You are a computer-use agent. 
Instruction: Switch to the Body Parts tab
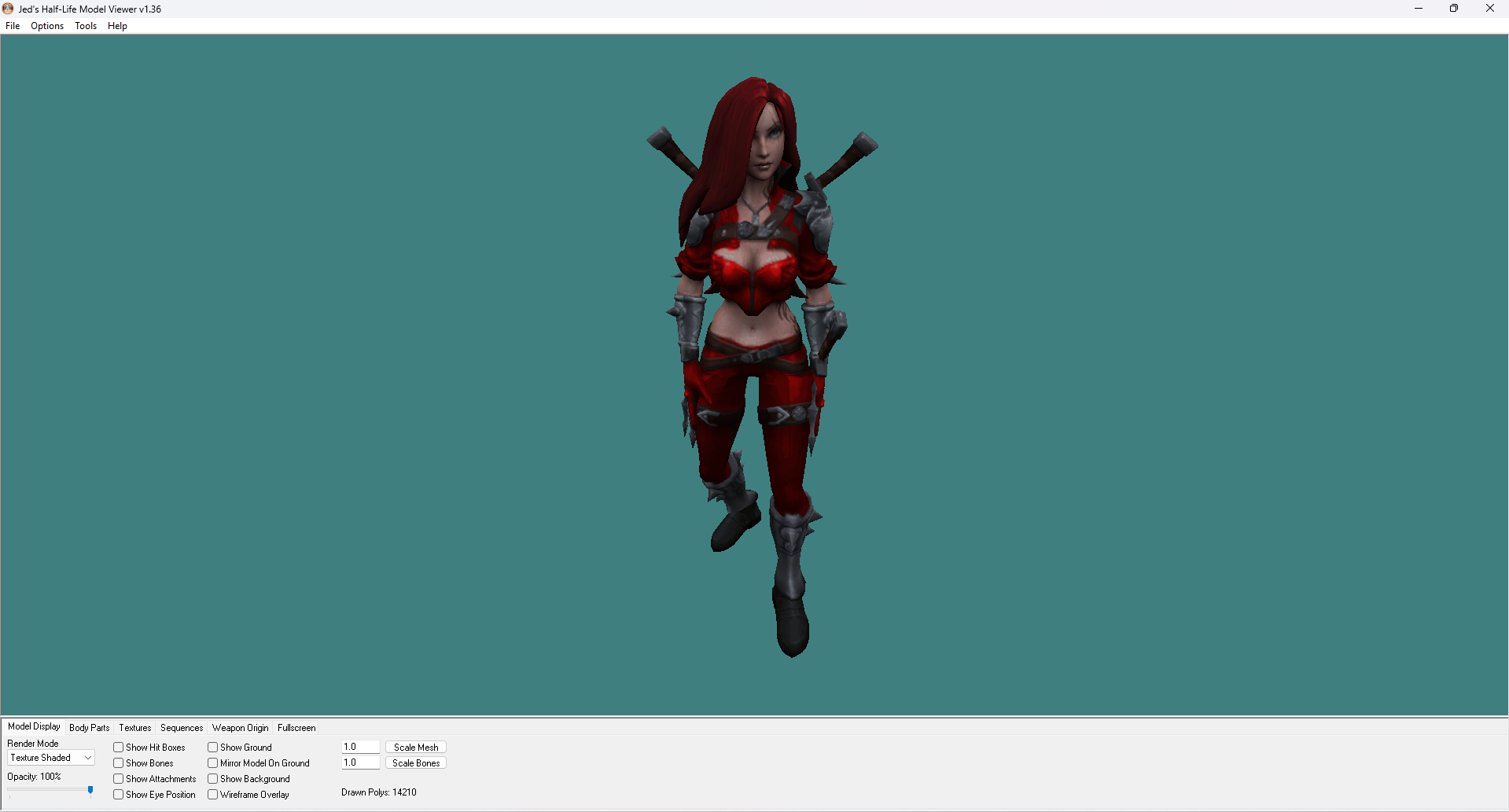pos(89,728)
